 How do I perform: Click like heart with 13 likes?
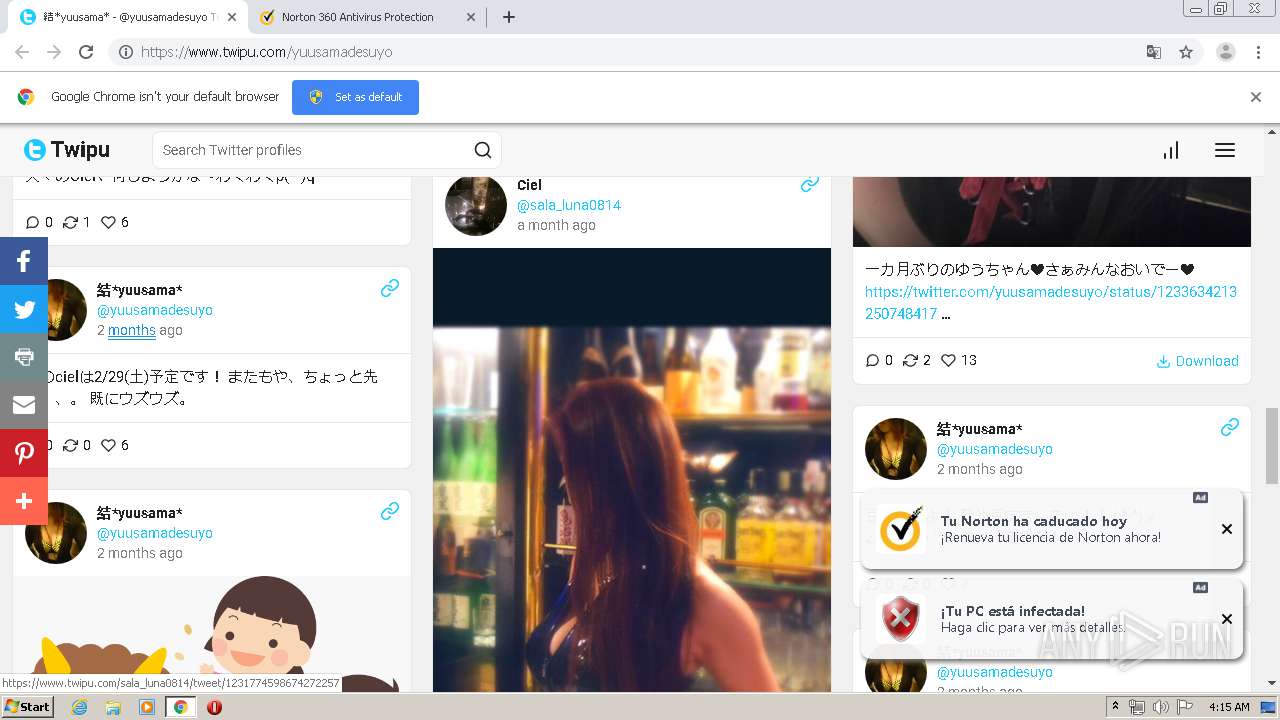948,361
